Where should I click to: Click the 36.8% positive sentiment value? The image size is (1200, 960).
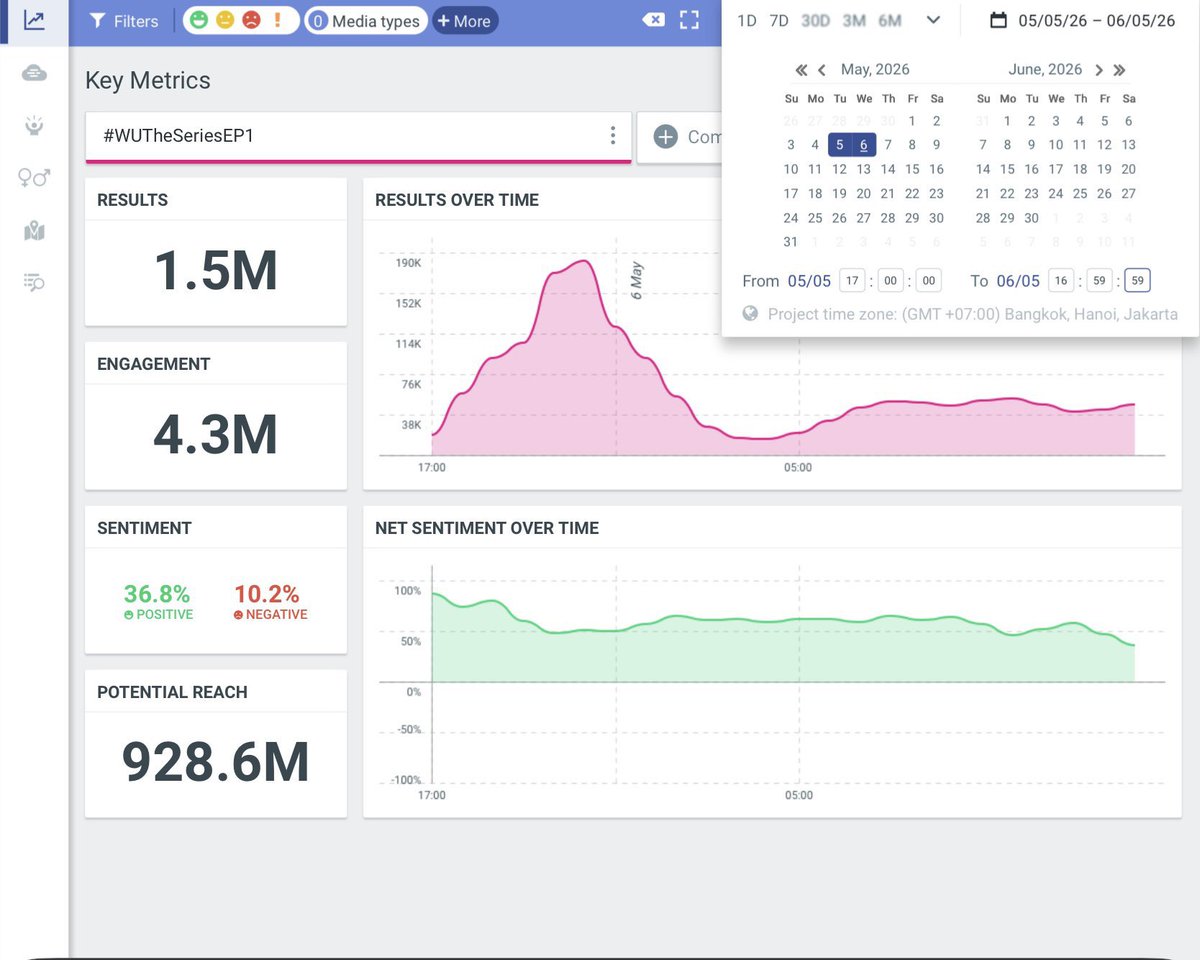(157, 595)
